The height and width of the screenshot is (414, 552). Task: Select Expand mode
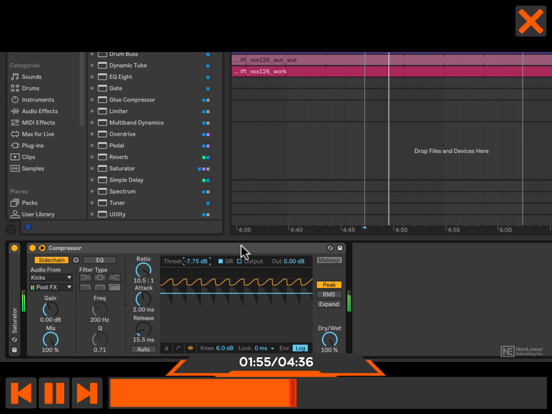329,305
